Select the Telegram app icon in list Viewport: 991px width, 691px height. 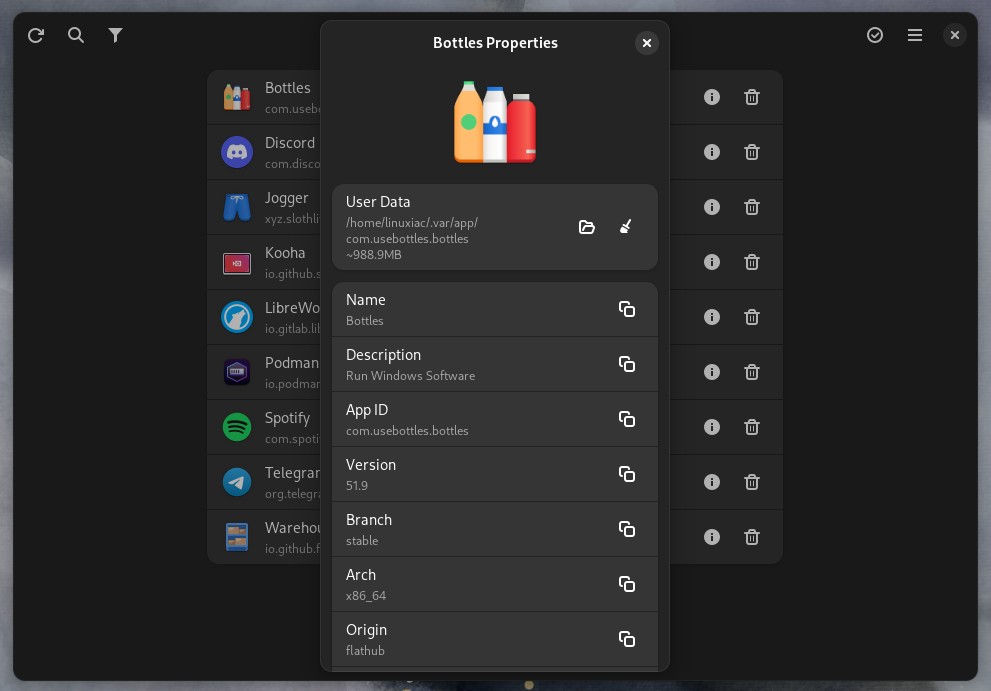point(237,482)
